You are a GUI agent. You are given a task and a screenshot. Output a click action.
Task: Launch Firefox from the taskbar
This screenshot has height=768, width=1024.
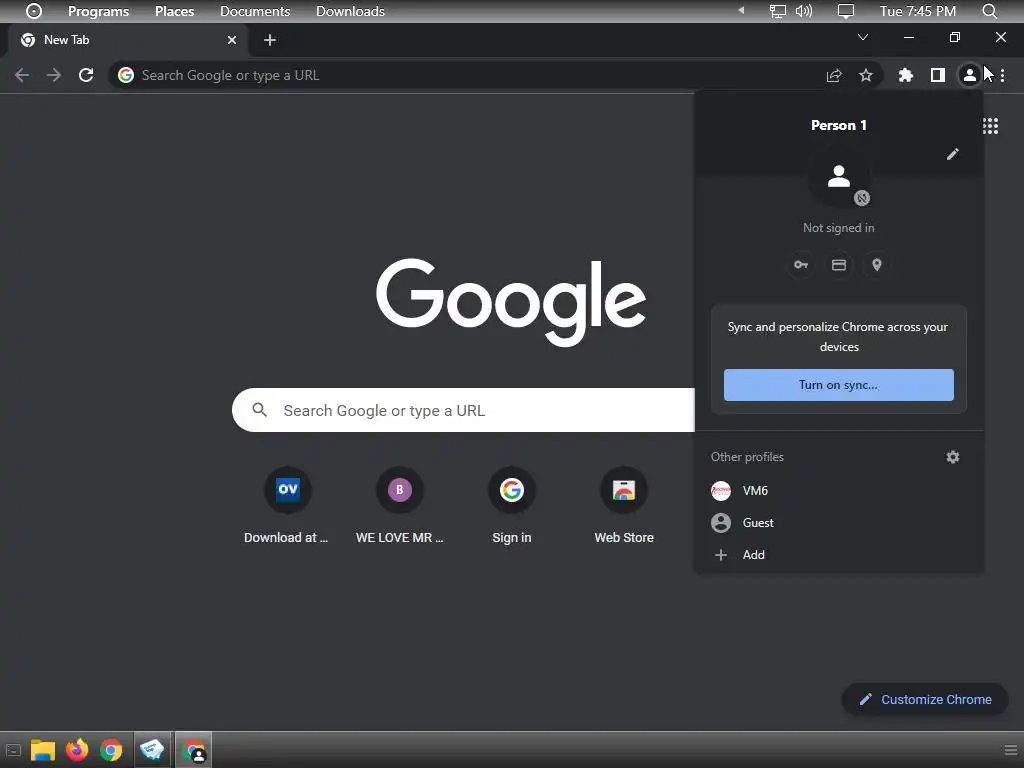point(77,750)
